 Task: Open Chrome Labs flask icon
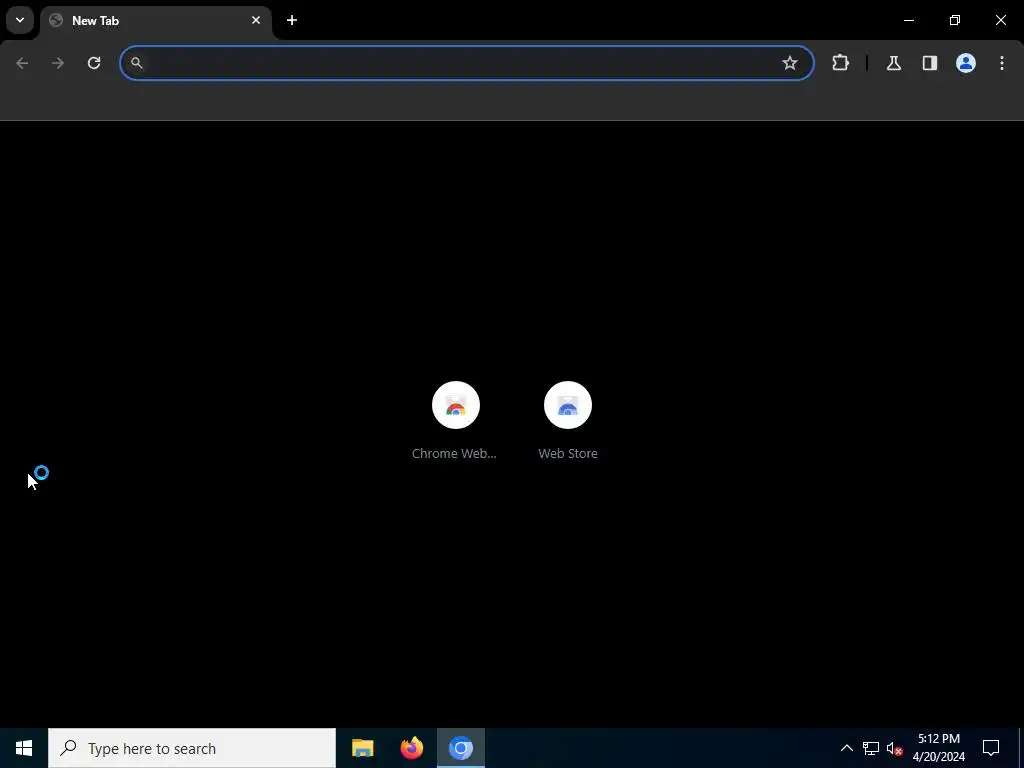point(893,63)
